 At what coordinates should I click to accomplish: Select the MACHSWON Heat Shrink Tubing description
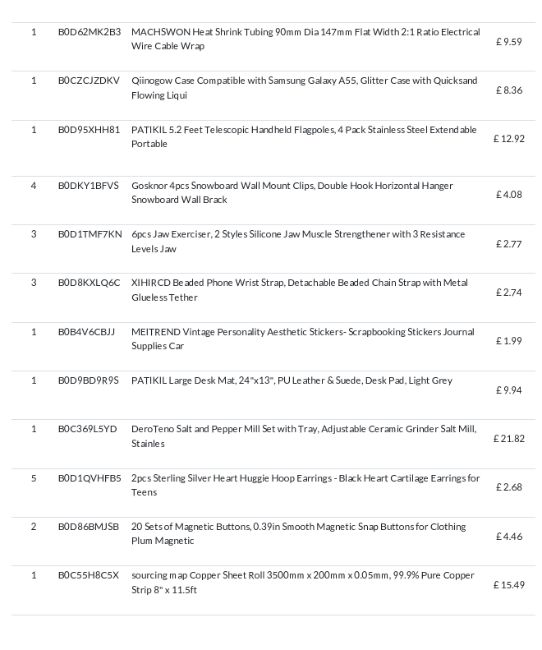306,39
